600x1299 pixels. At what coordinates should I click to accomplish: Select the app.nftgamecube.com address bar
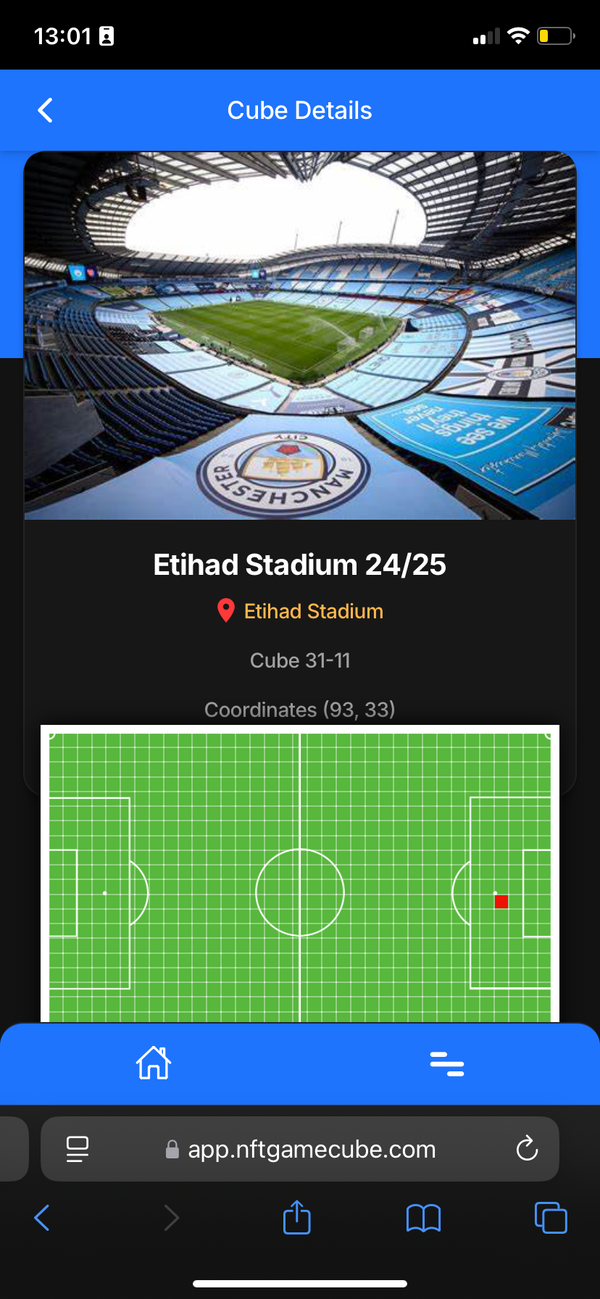coord(300,1149)
